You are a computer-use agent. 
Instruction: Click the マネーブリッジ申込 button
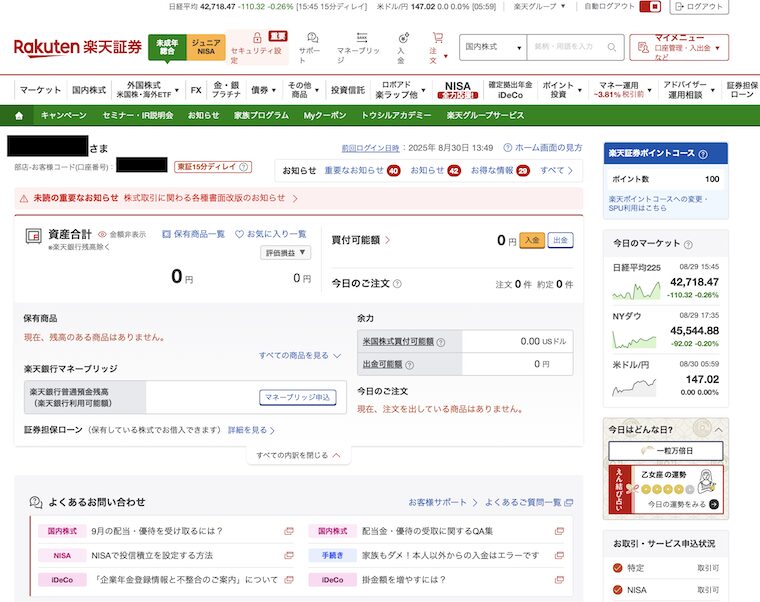click(297, 398)
